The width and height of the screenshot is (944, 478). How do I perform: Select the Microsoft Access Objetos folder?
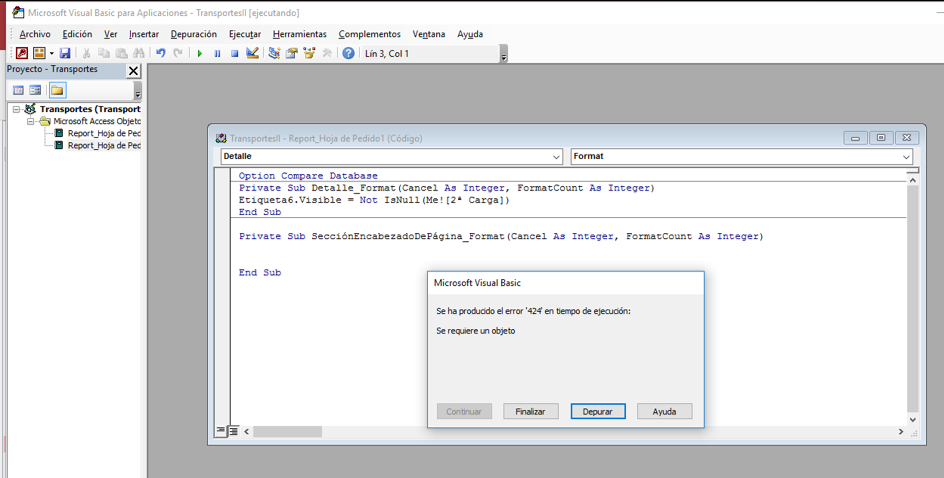click(x=97, y=121)
